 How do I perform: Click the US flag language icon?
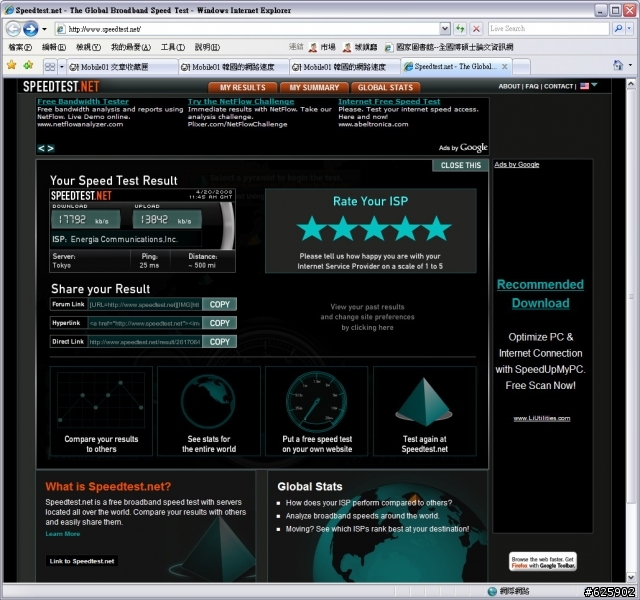pyautogui.click(x=584, y=86)
